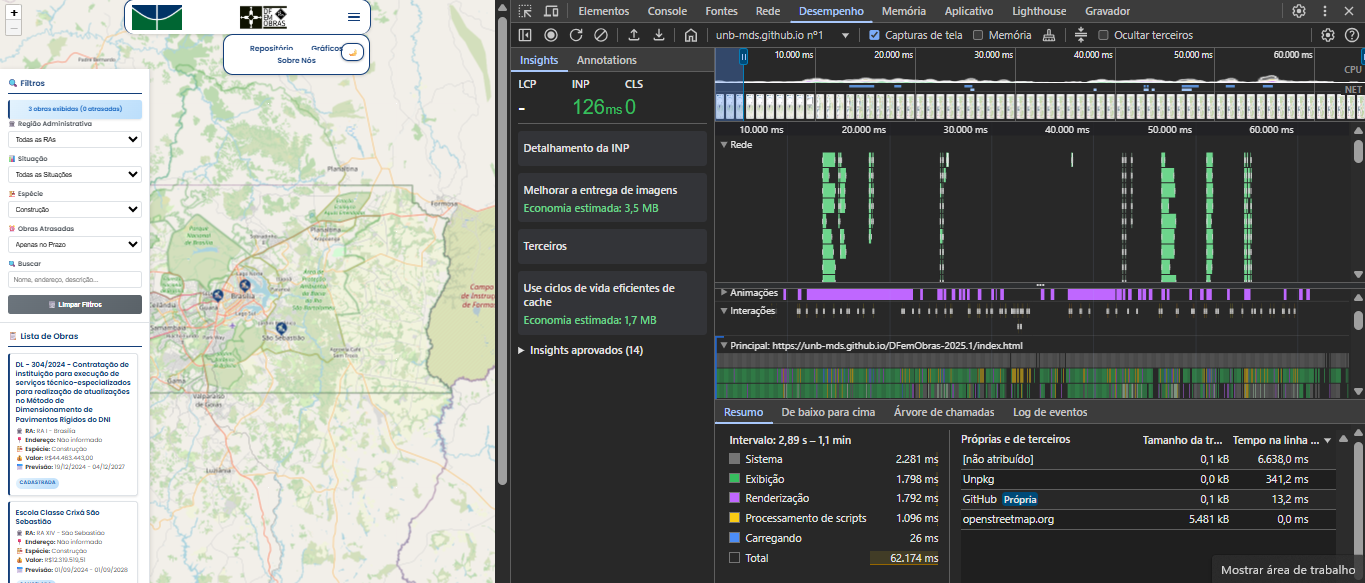
Task: Switch to Árvore de chamadas tab
Action: [x=944, y=412]
